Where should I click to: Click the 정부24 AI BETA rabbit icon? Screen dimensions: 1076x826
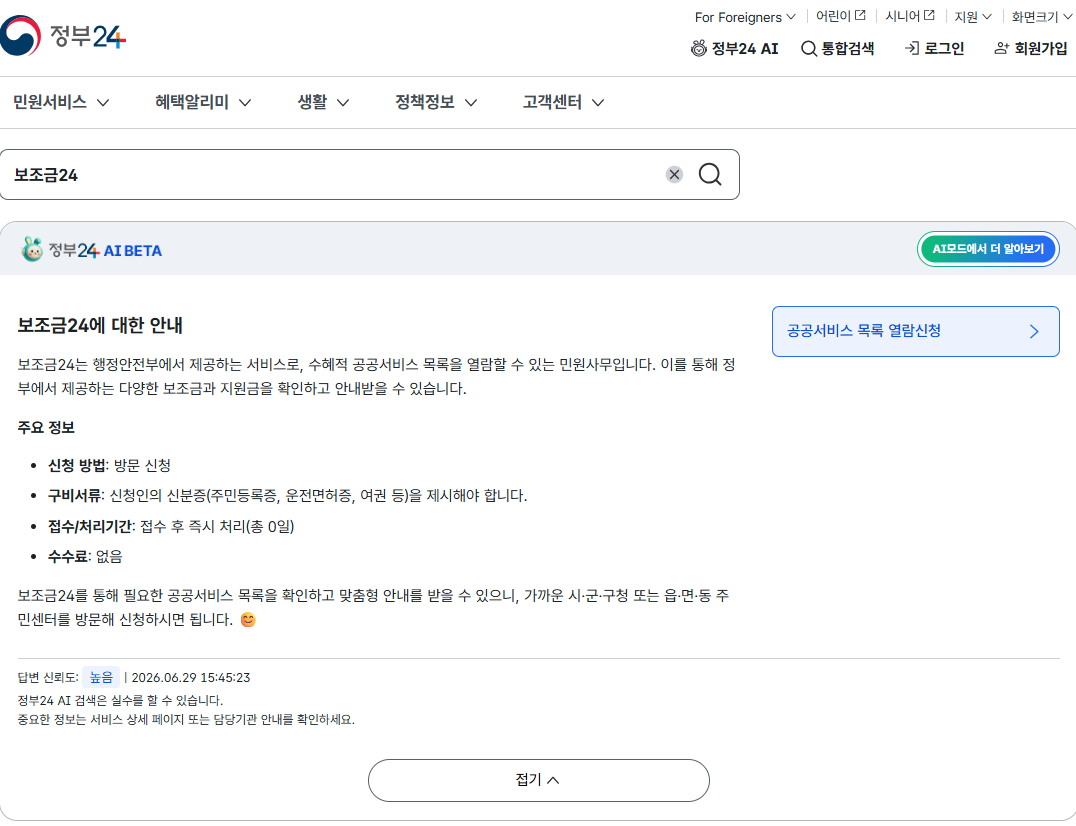pos(32,250)
